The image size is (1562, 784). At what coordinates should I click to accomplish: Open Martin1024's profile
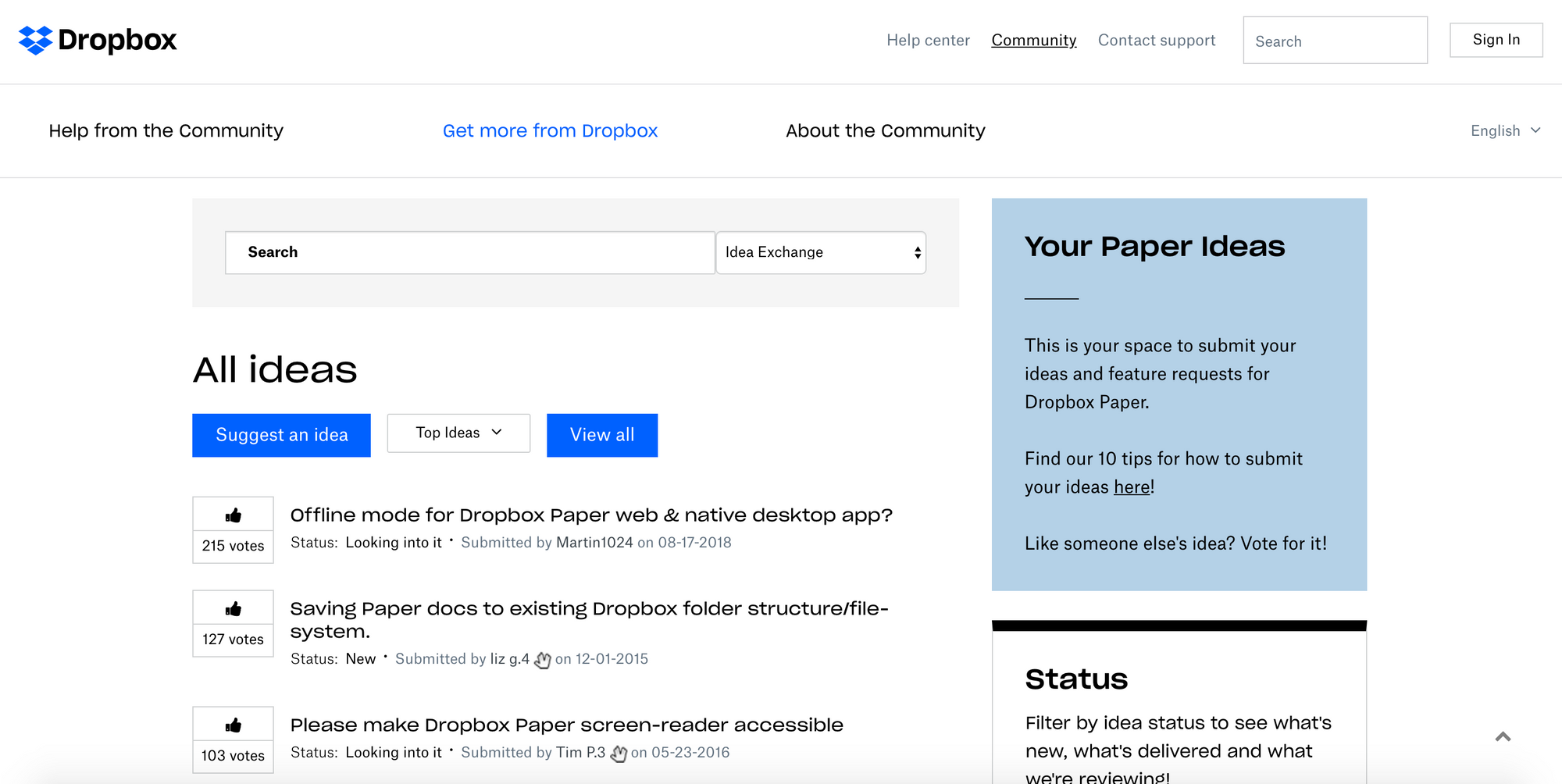[x=594, y=543]
